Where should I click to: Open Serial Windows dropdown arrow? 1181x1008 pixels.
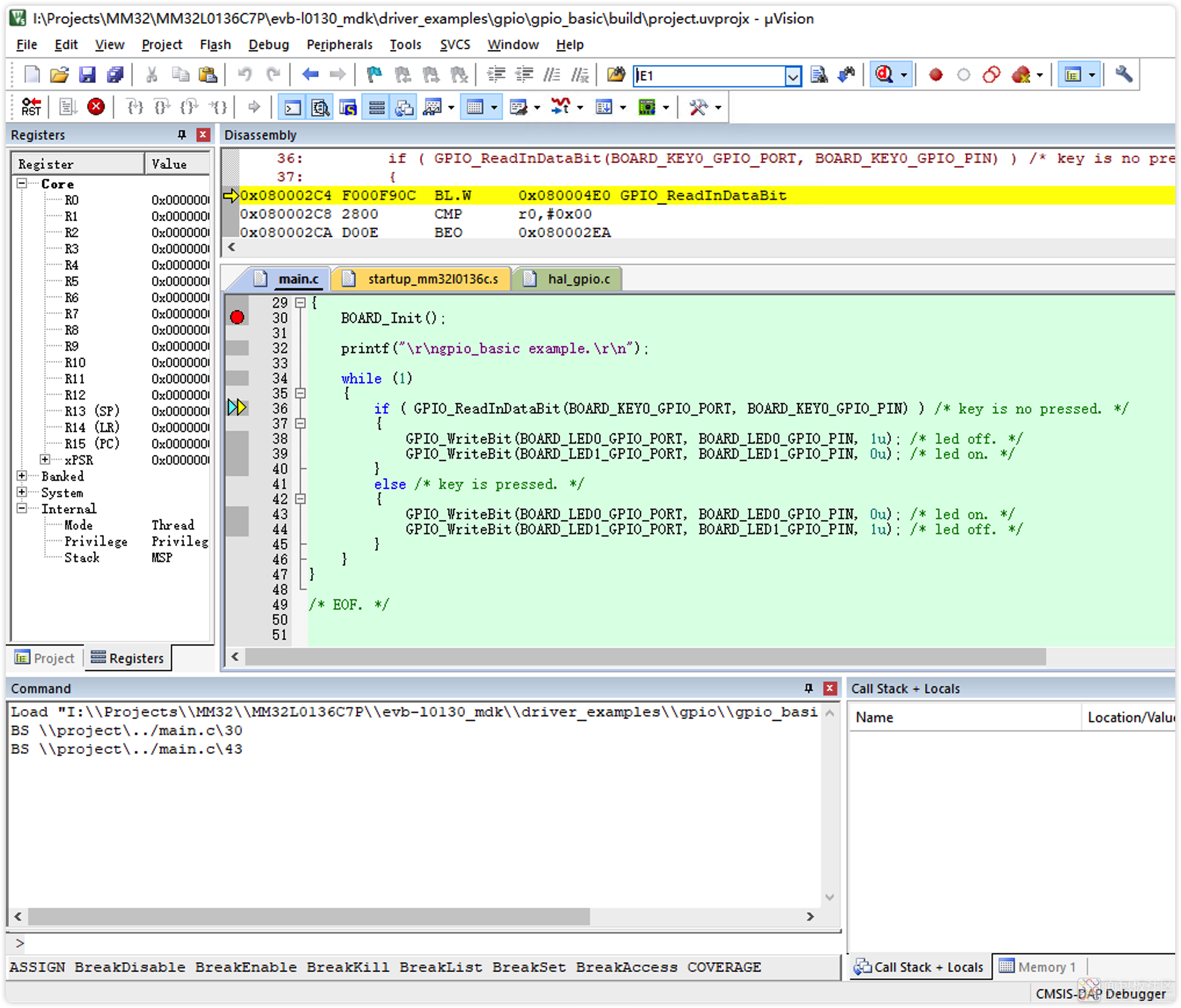coord(537,107)
